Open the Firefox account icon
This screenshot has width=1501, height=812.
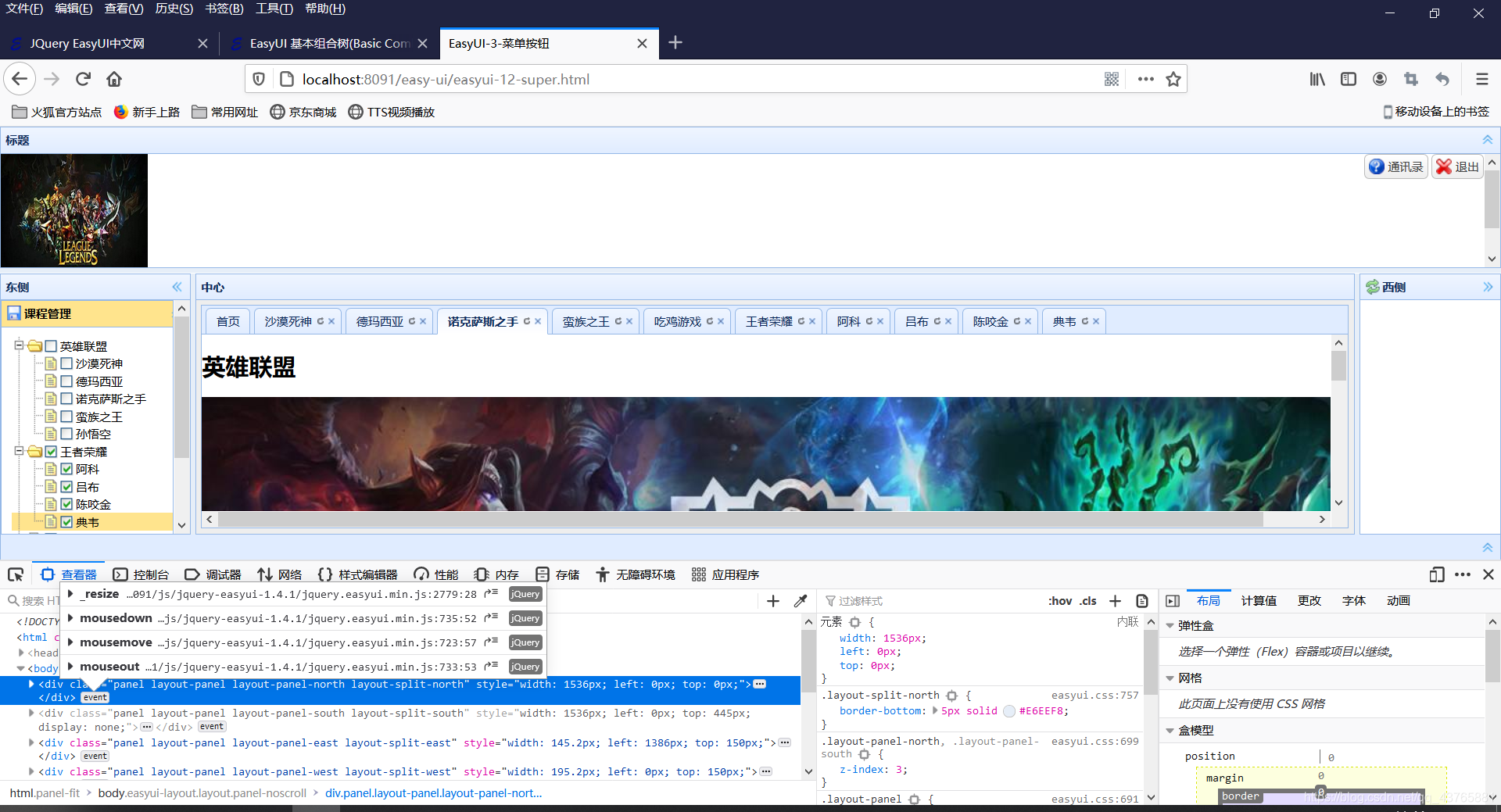[1380, 79]
